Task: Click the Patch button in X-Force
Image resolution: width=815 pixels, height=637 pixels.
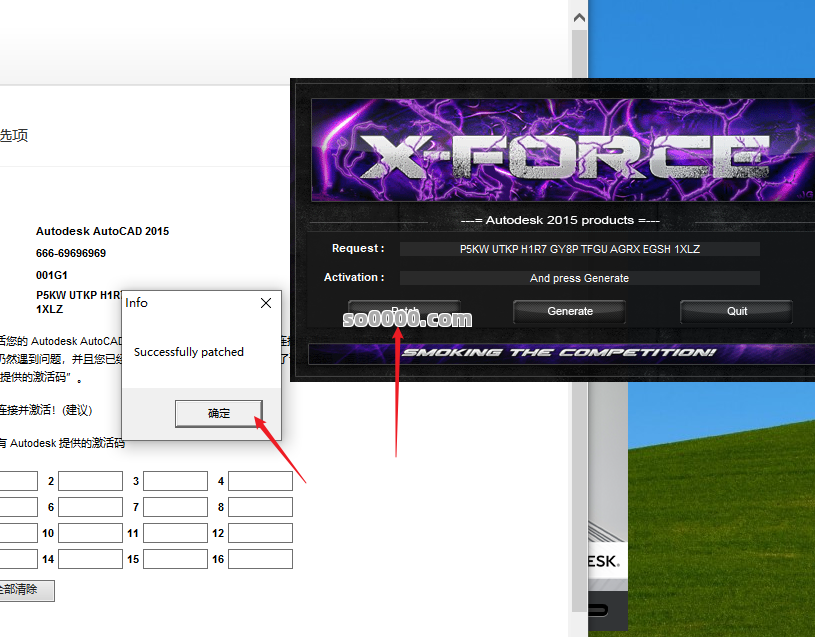Action: (403, 311)
